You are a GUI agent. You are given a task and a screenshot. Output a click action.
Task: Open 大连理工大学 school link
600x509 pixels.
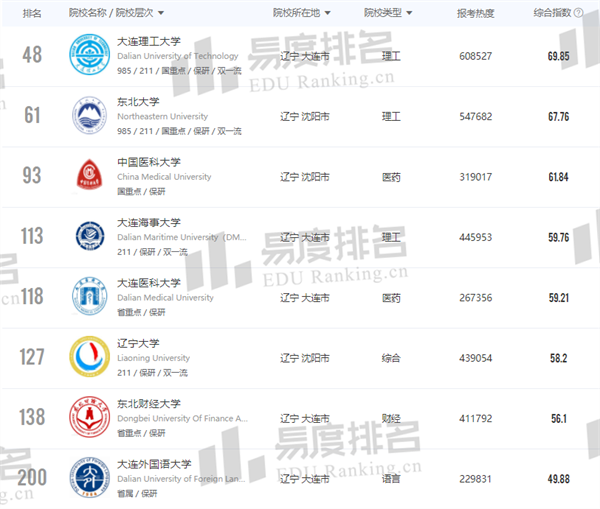point(149,41)
